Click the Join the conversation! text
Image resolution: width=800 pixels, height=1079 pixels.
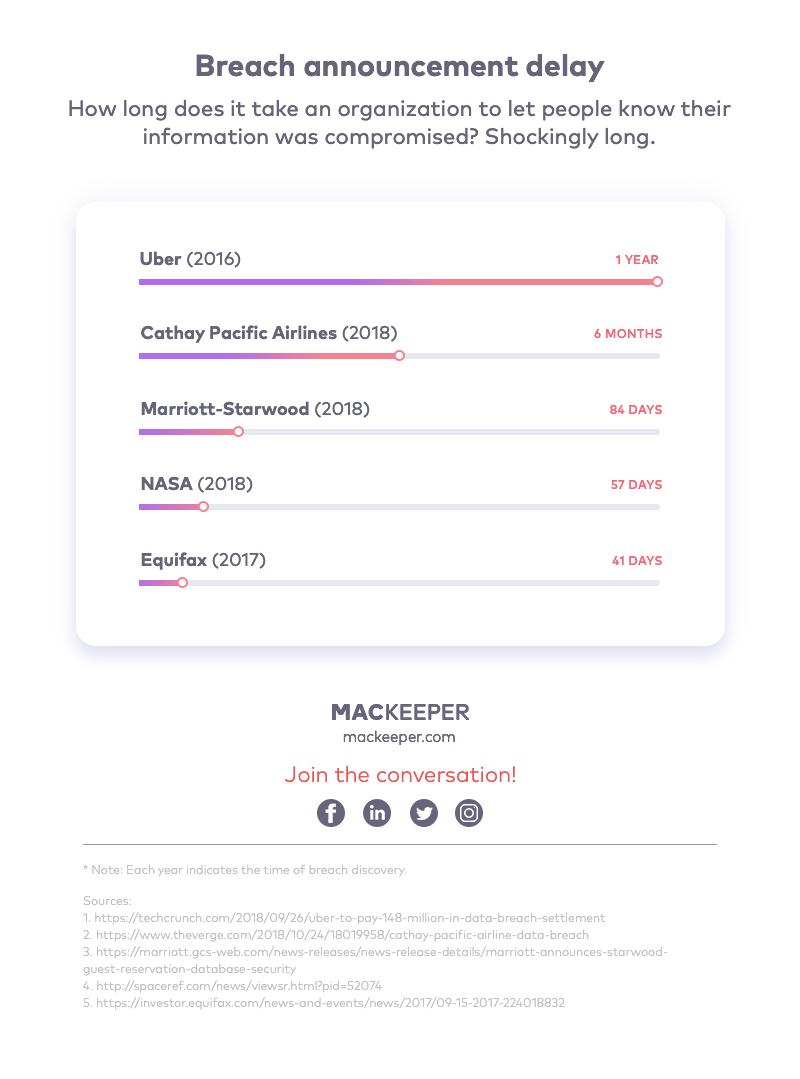(400, 775)
